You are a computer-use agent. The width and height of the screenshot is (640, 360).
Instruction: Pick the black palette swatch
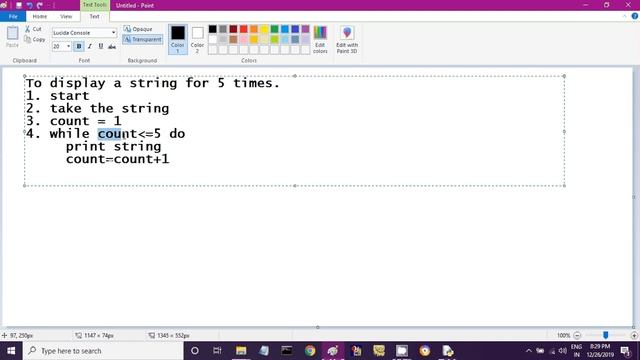tap(213, 29)
